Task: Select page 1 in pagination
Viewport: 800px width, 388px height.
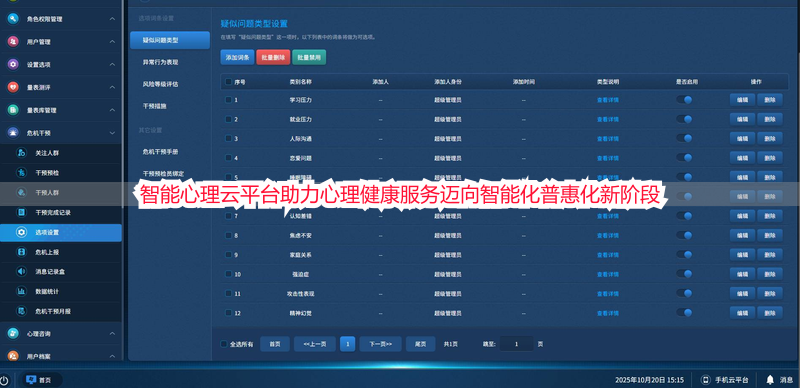Action: coord(347,344)
